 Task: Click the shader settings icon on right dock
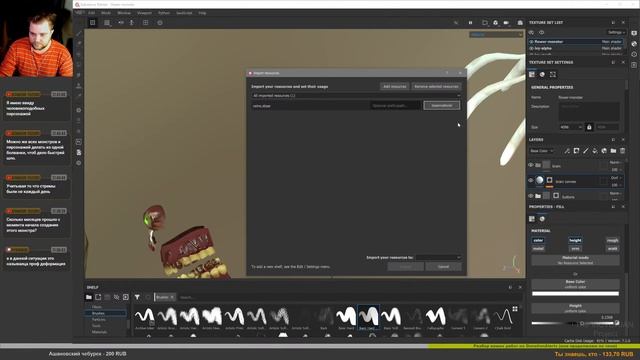click(x=634, y=44)
